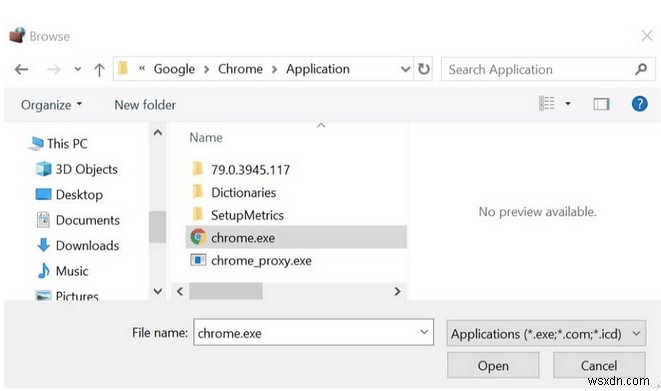Click the horizontal scrollbar thumb
The width and height of the screenshot is (661, 391).
(x=226, y=291)
